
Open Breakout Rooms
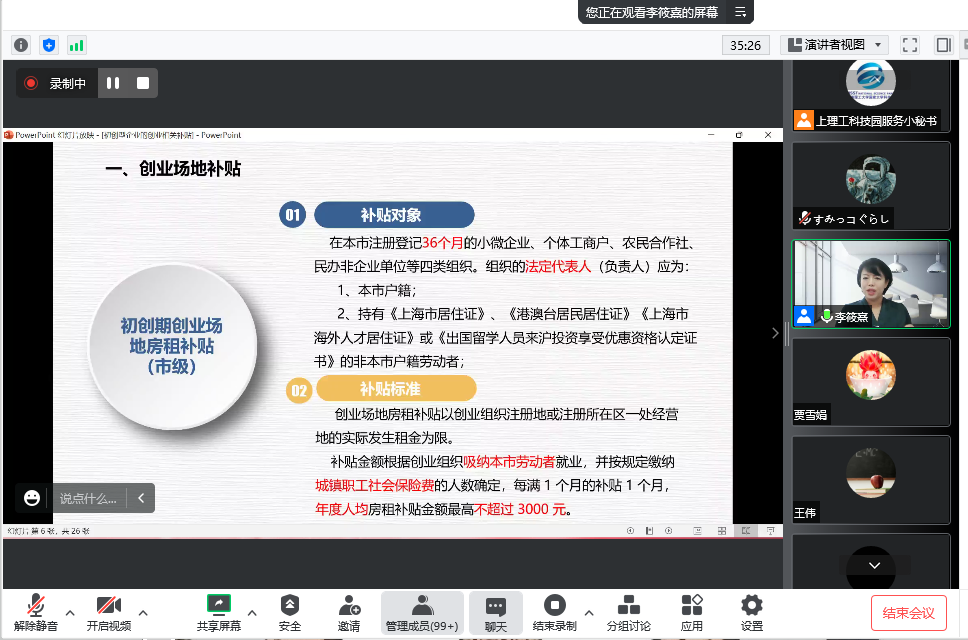point(628,612)
